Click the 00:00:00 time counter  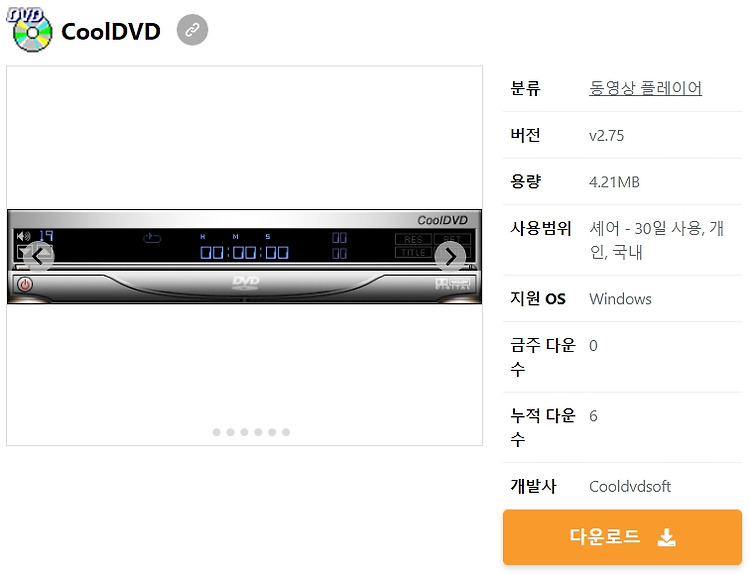click(244, 253)
